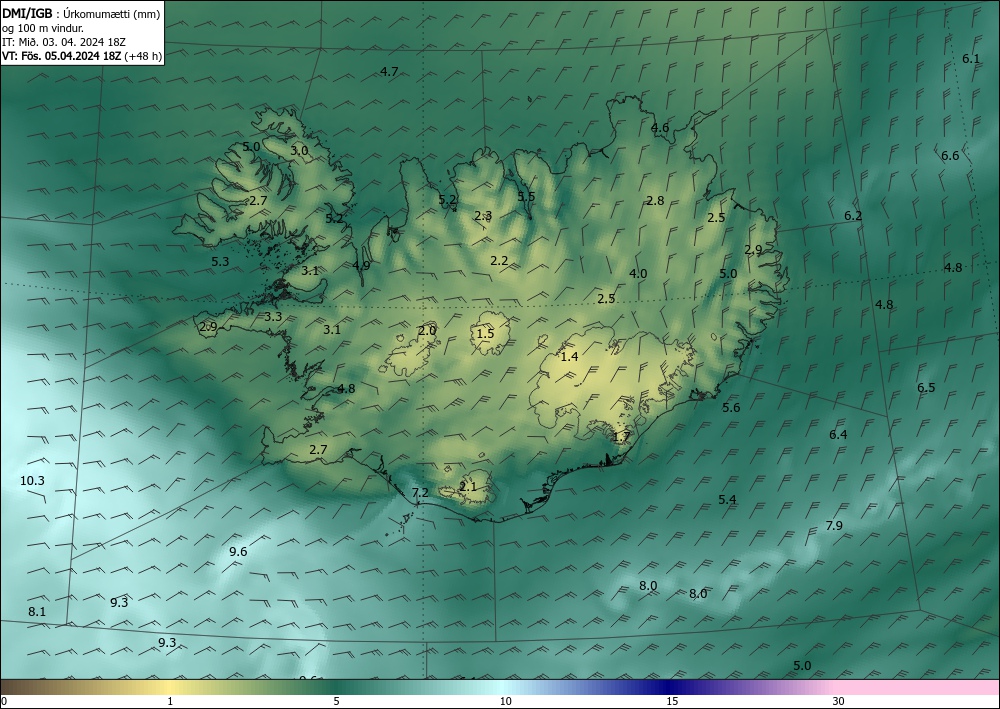This screenshot has height=709, width=1000.
Task: Click the 3.0 value in the Westfjords
Action: (299, 151)
